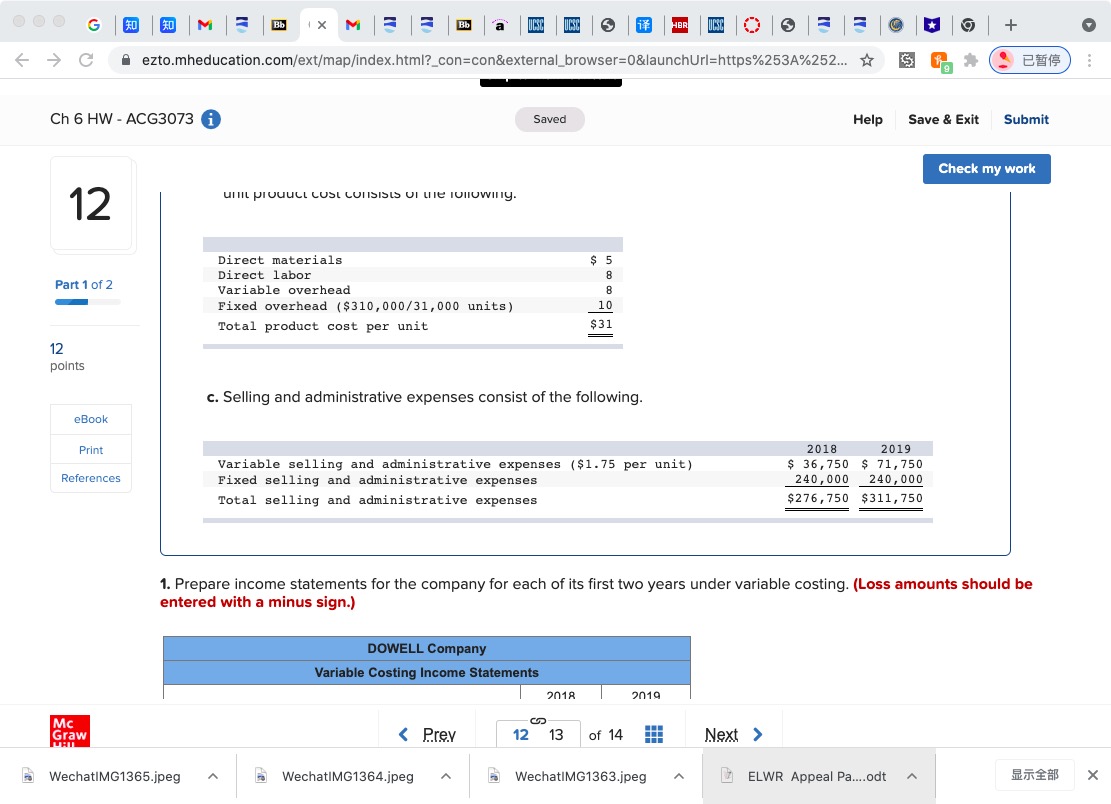Open the Extensions puzzle icon
1111x804 pixels.
971,60
